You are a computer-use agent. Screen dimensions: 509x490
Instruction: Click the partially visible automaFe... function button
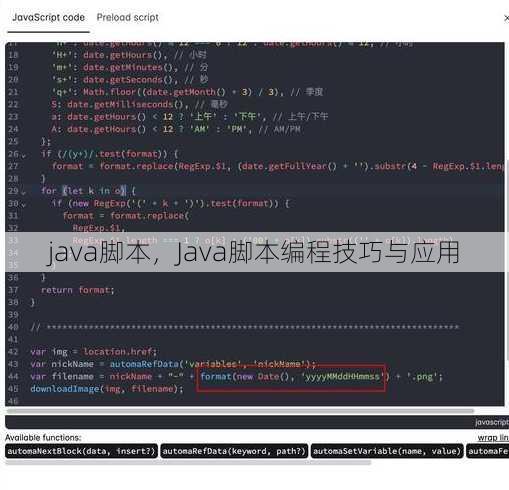pyautogui.click(x=488, y=451)
